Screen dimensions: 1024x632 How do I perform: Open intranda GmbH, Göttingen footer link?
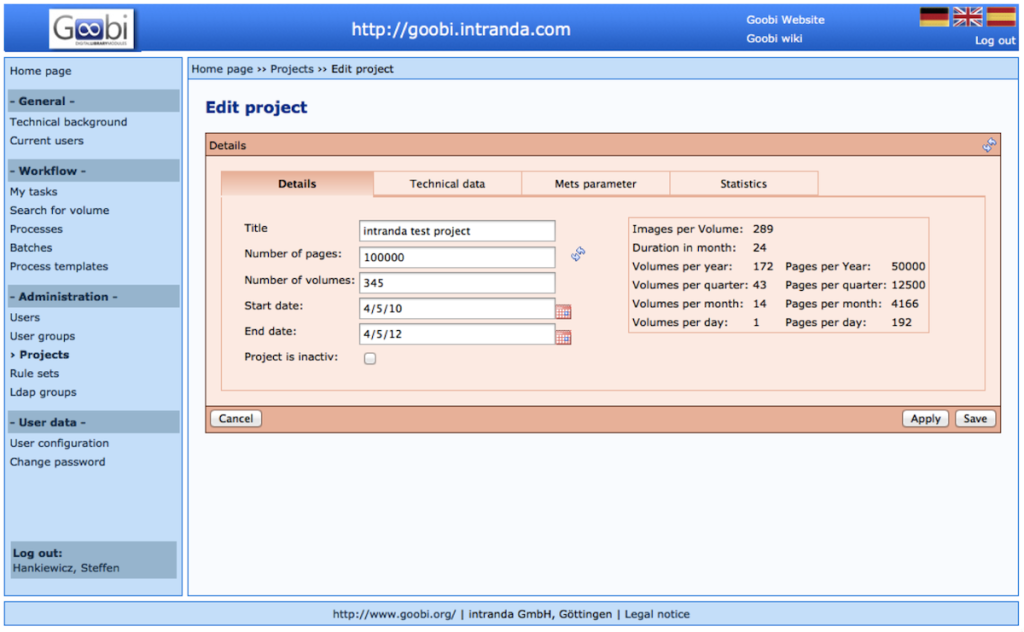pos(540,614)
